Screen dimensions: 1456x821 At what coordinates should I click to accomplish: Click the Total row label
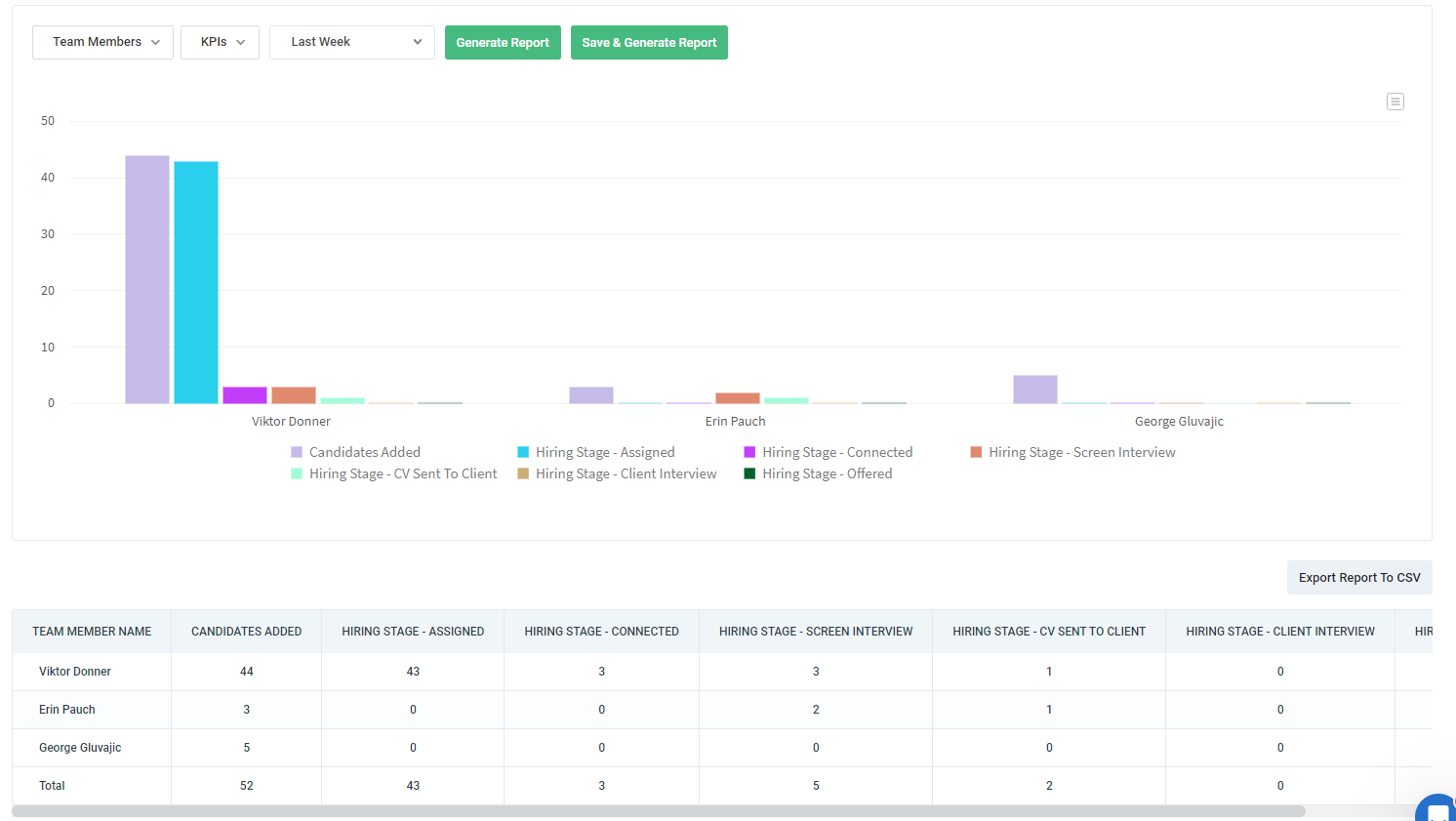[52, 786]
